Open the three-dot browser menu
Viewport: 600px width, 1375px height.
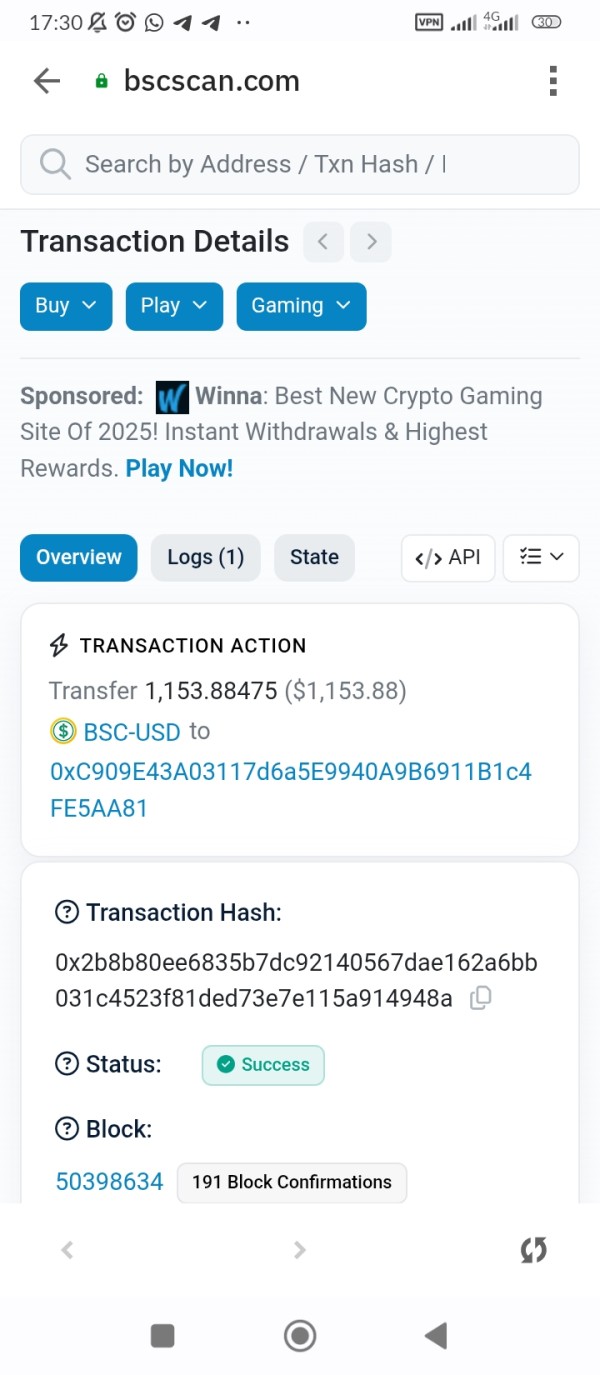[x=553, y=81]
